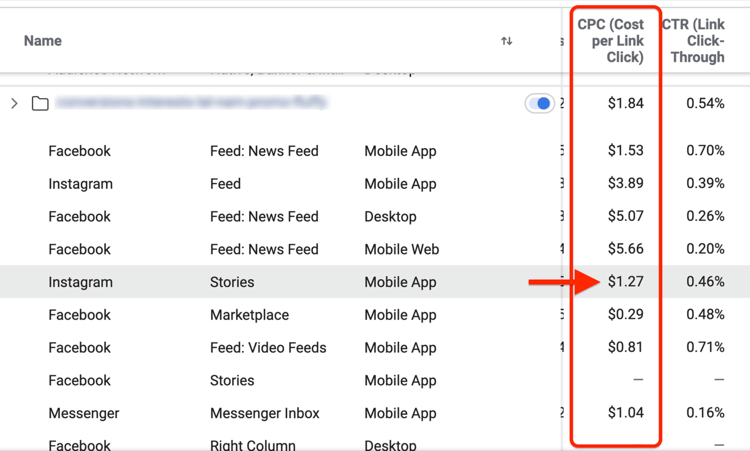Screen dimensions: 750x451
Task: Click the 0.20% CTR cell
Action: pyautogui.click(x=705, y=249)
